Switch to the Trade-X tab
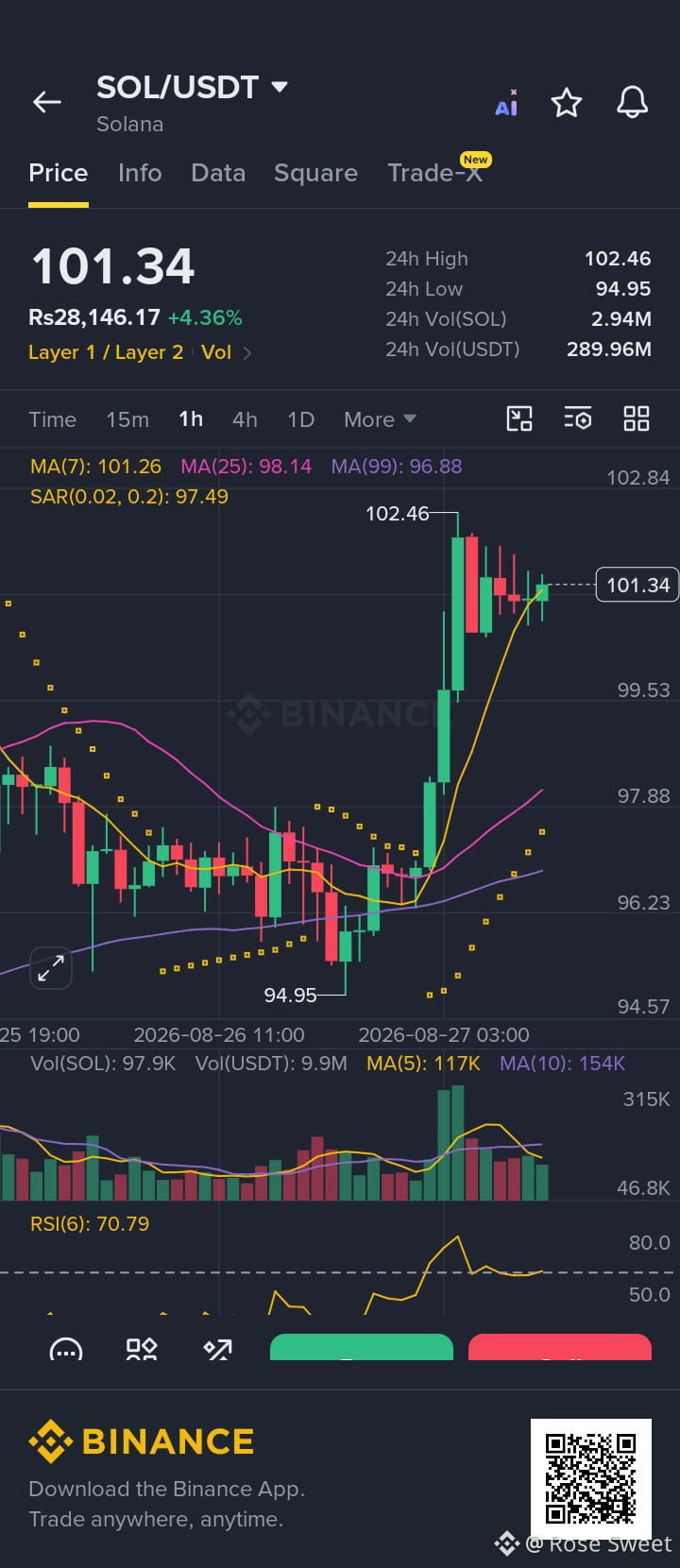680x1568 pixels. pos(435,173)
